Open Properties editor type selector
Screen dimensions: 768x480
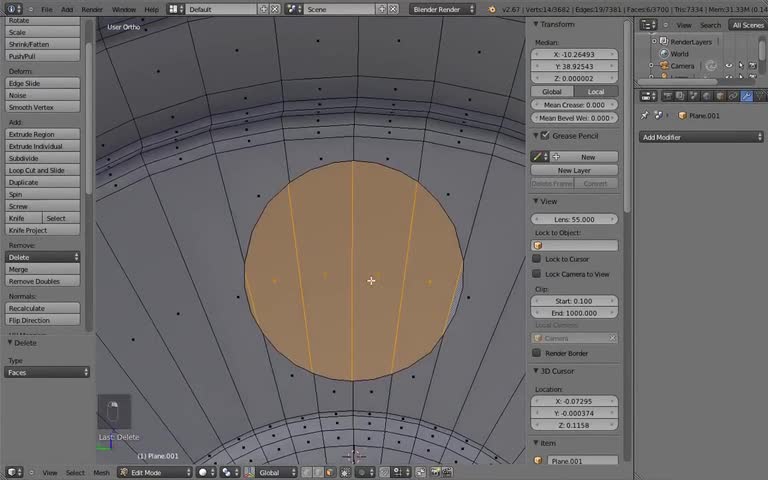[648, 96]
